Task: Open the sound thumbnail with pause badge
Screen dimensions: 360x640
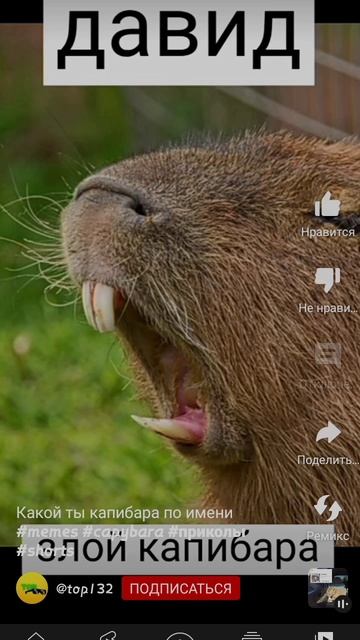Action: point(329,589)
